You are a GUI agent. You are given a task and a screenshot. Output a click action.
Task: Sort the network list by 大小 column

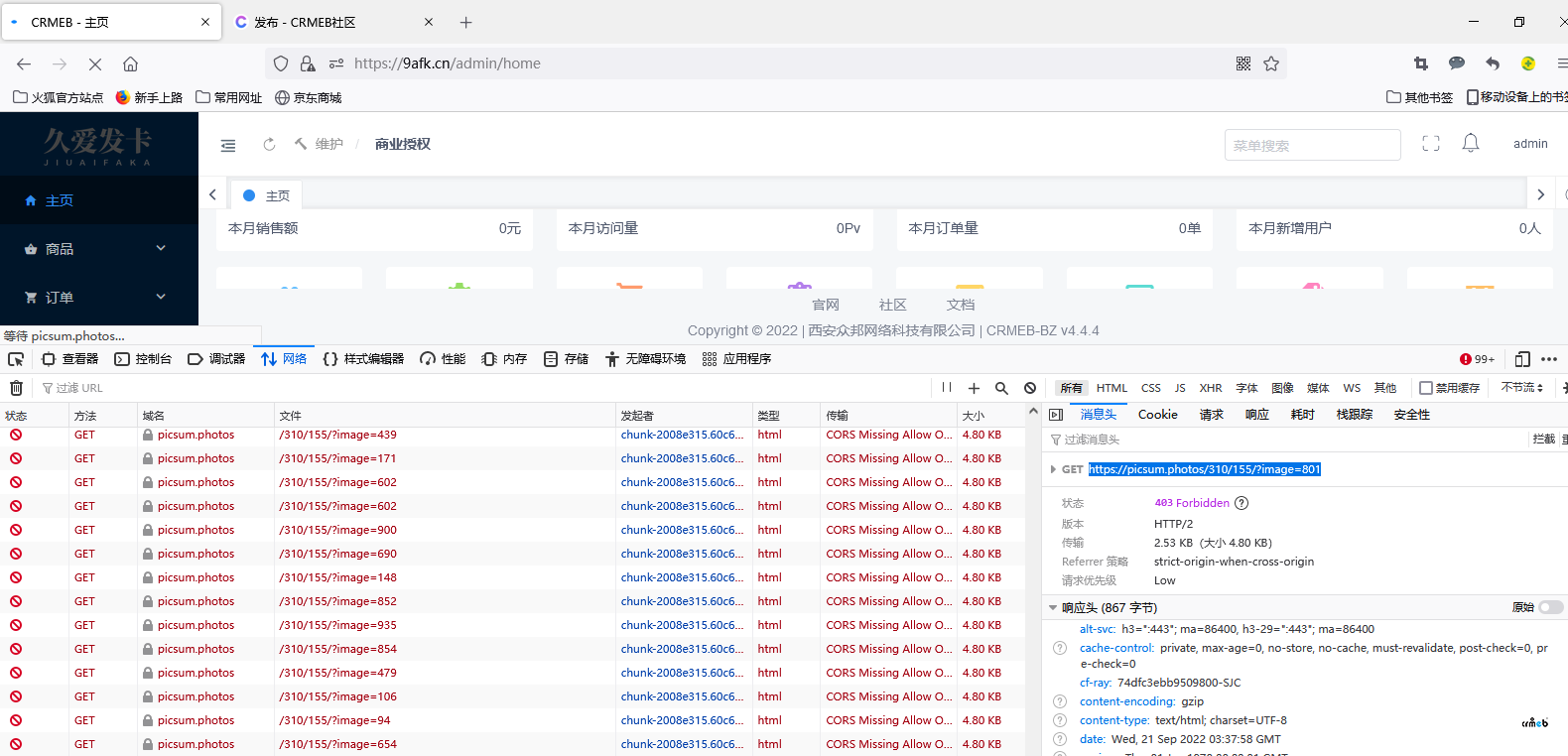[989, 416]
